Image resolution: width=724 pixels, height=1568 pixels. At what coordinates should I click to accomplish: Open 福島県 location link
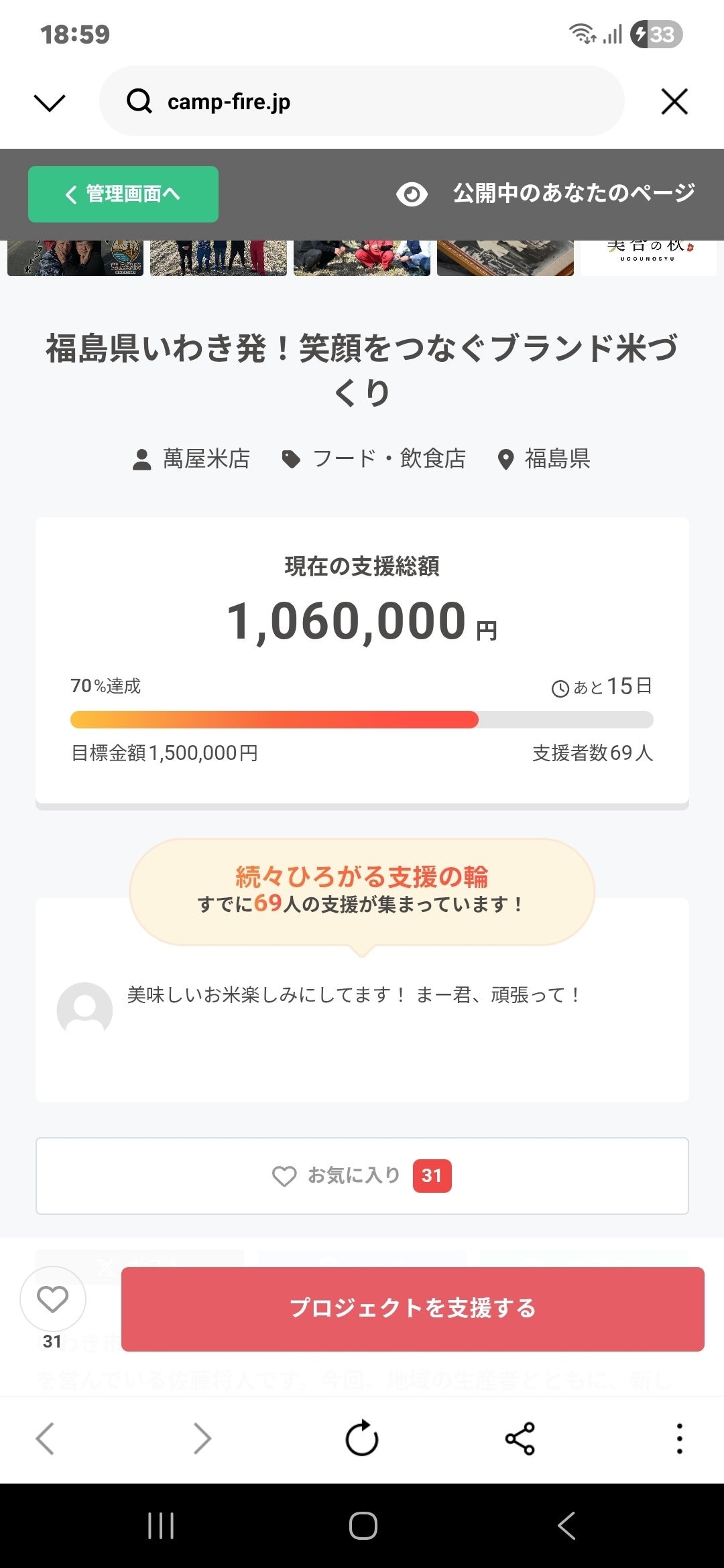[x=544, y=459]
